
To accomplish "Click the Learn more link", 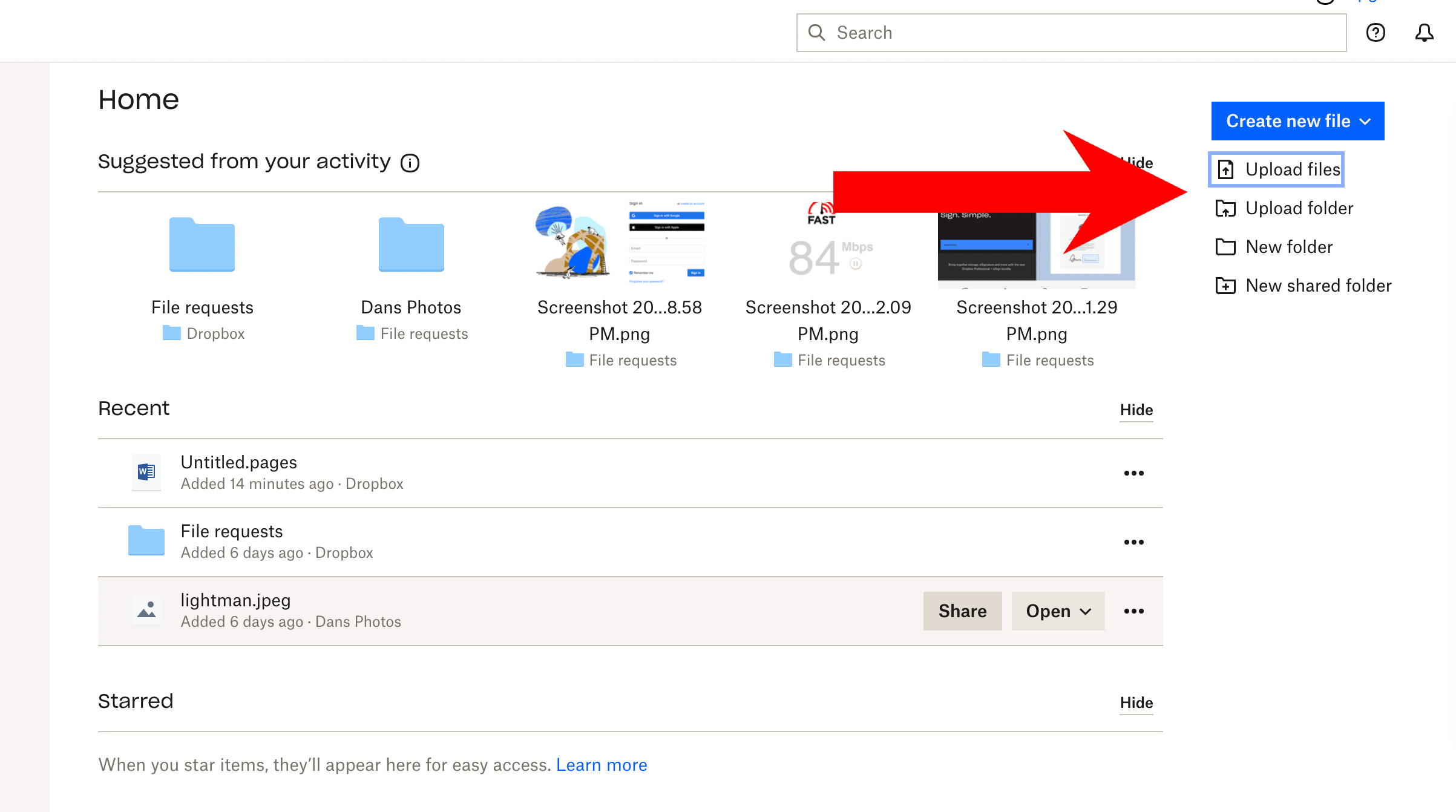I will point(602,765).
